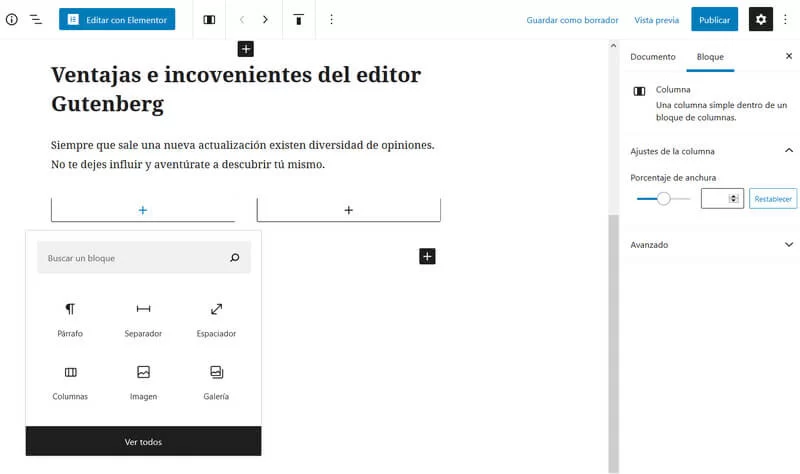Viewport: 800px width, 474px height.
Task: Click the Restablecer button
Action: point(773,198)
